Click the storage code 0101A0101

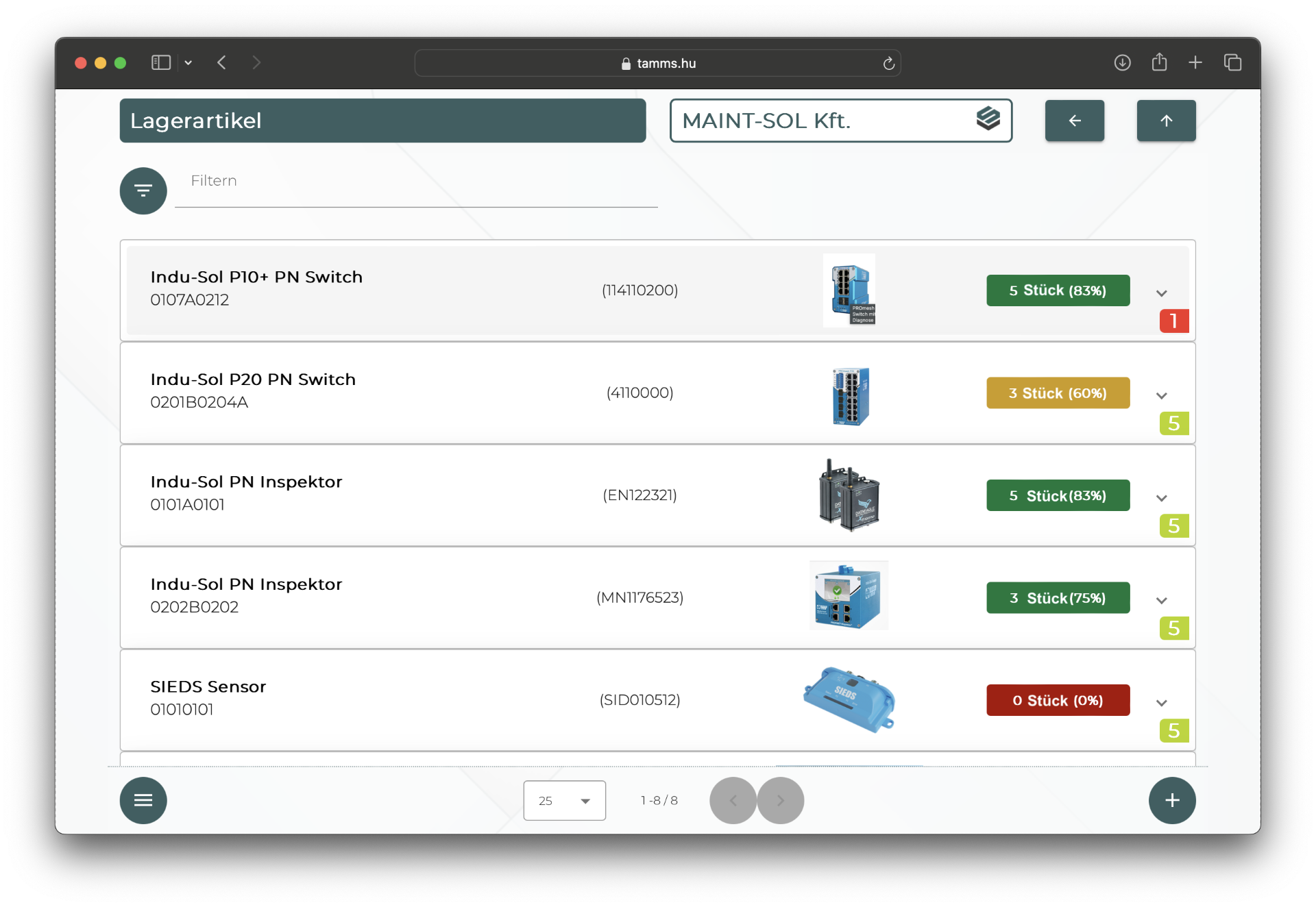pos(187,505)
